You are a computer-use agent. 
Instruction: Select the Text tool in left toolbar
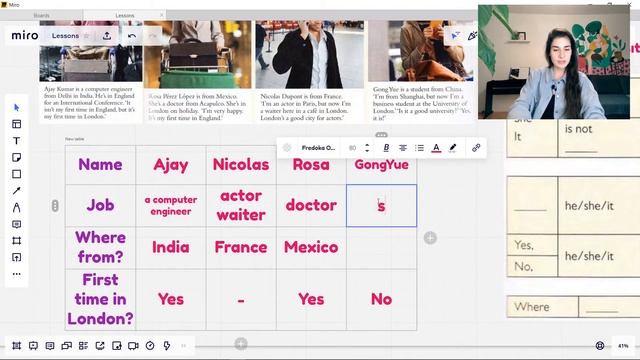coord(16,141)
